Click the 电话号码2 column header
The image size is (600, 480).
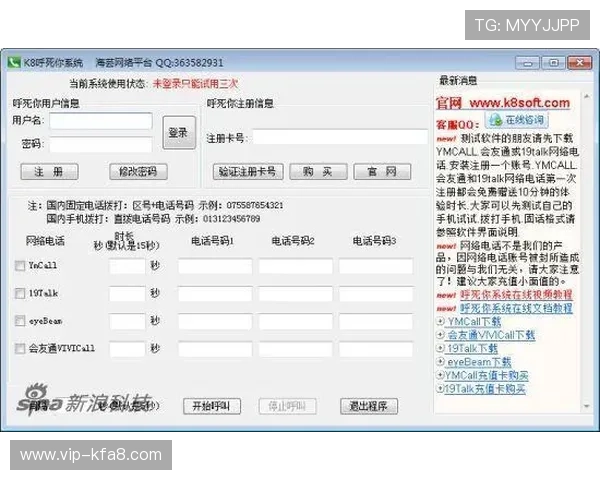click(x=293, y=241)
